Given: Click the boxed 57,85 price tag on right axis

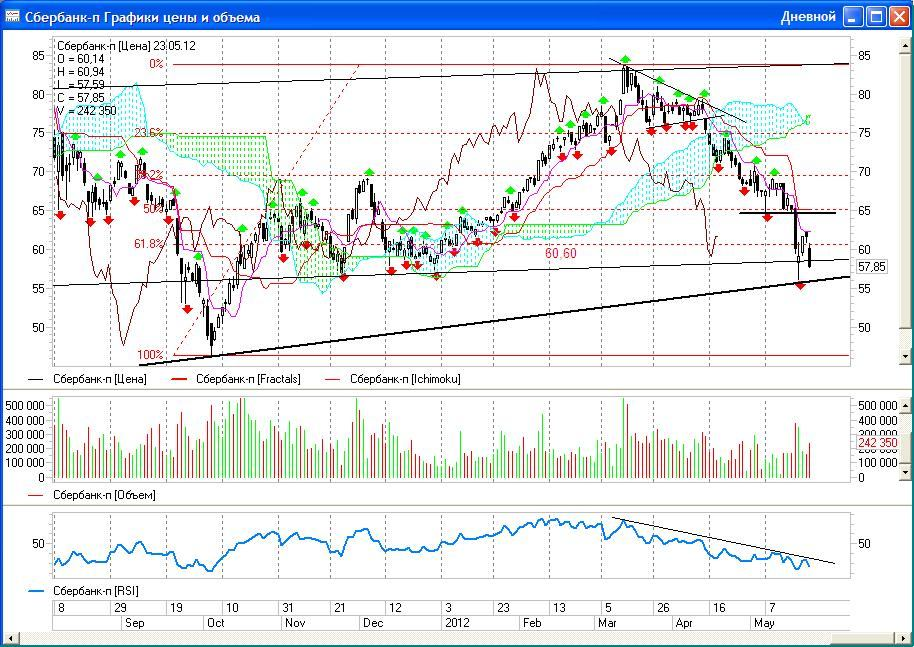Looking at the screenshot, I should pyautogui.click(x=872, y=267).
